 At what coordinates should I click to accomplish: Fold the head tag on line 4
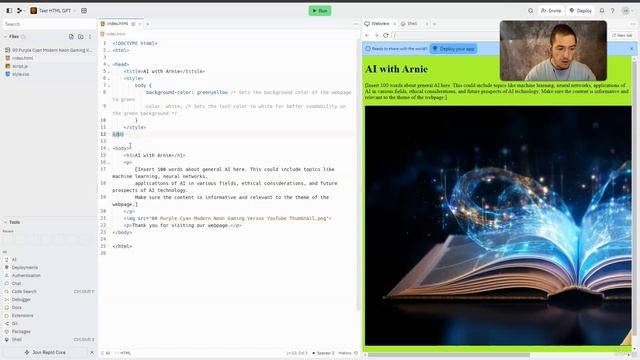click(109, 64)
